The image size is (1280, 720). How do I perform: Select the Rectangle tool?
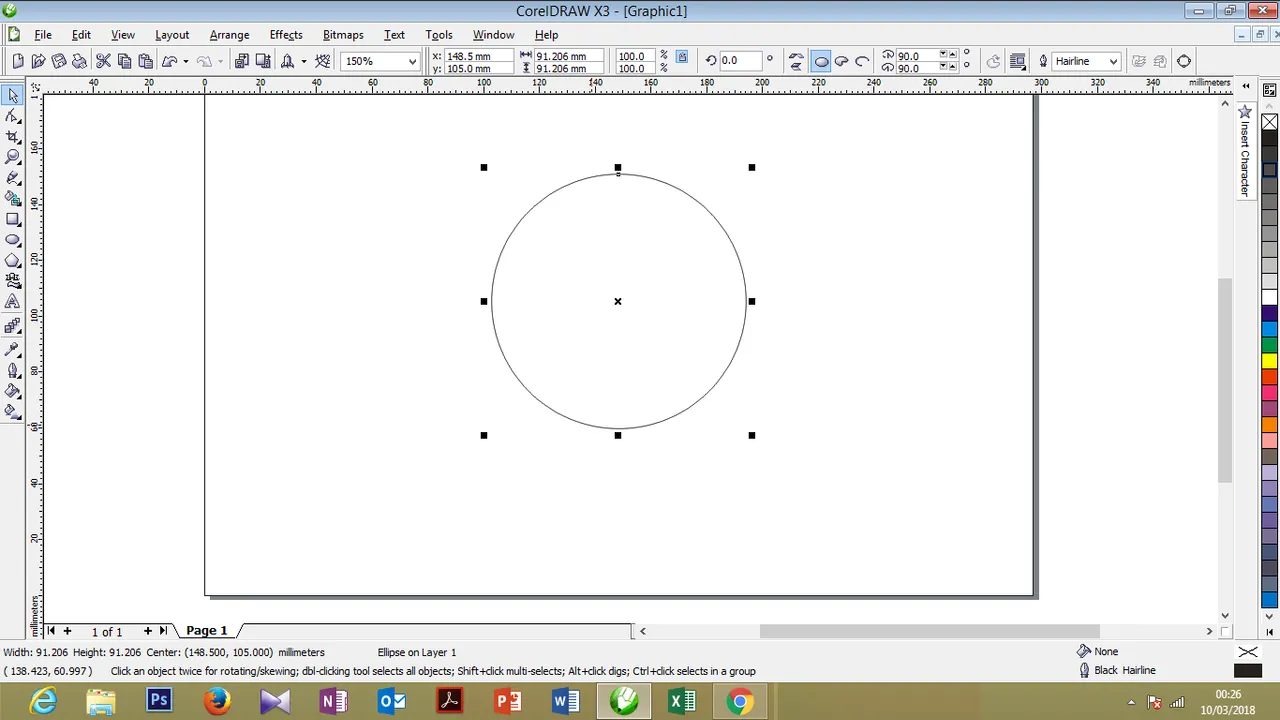[x=13, y=219]
